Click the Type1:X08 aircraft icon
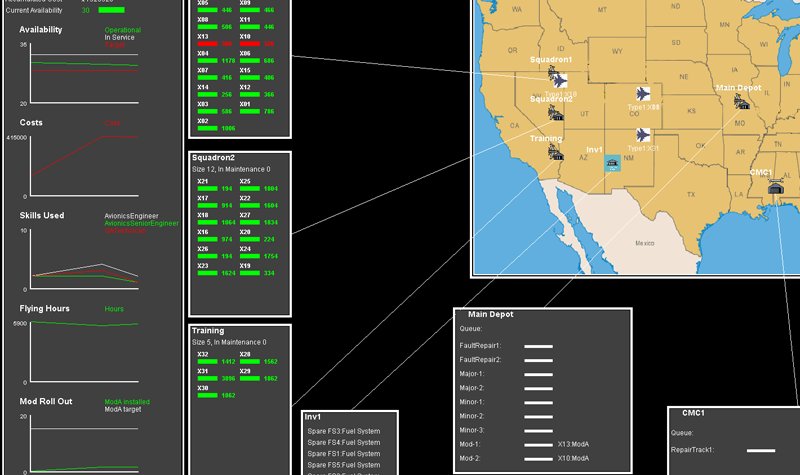This screenshot has height=475, width=800. click(644, 93)
